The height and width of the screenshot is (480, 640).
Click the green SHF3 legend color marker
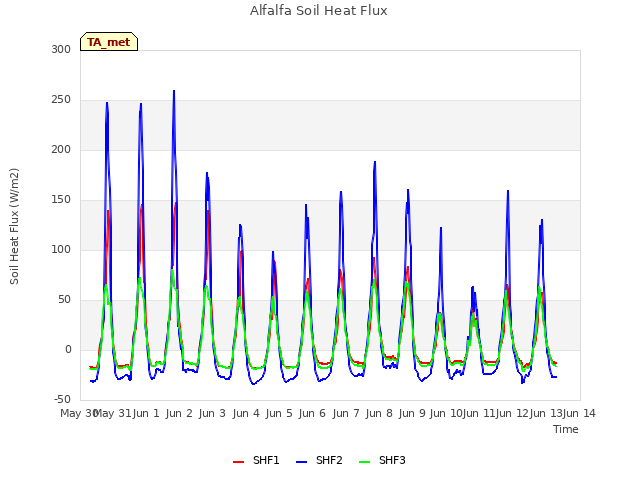click(364, 462)
